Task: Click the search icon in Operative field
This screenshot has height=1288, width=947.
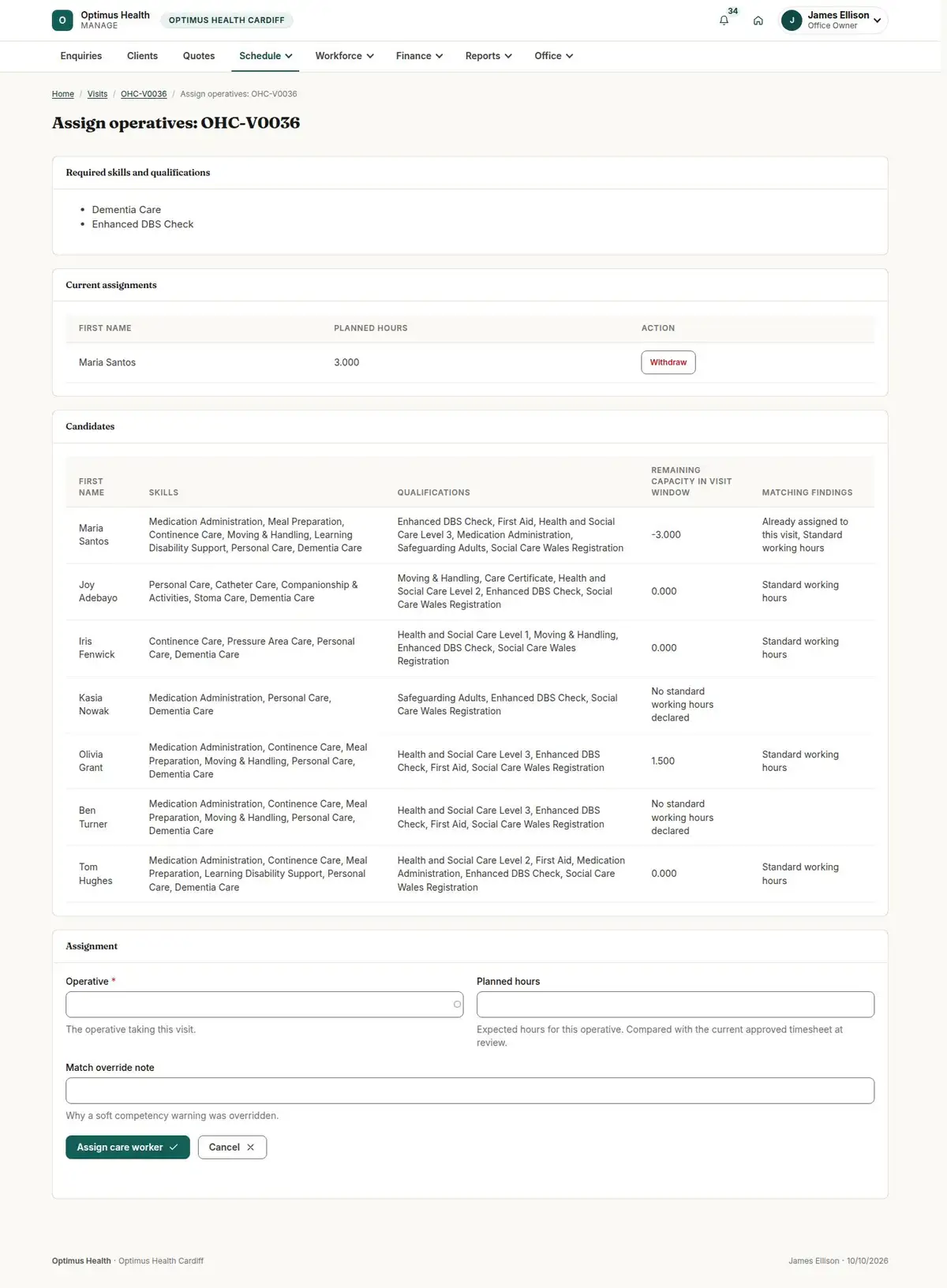Action: 456,1005
